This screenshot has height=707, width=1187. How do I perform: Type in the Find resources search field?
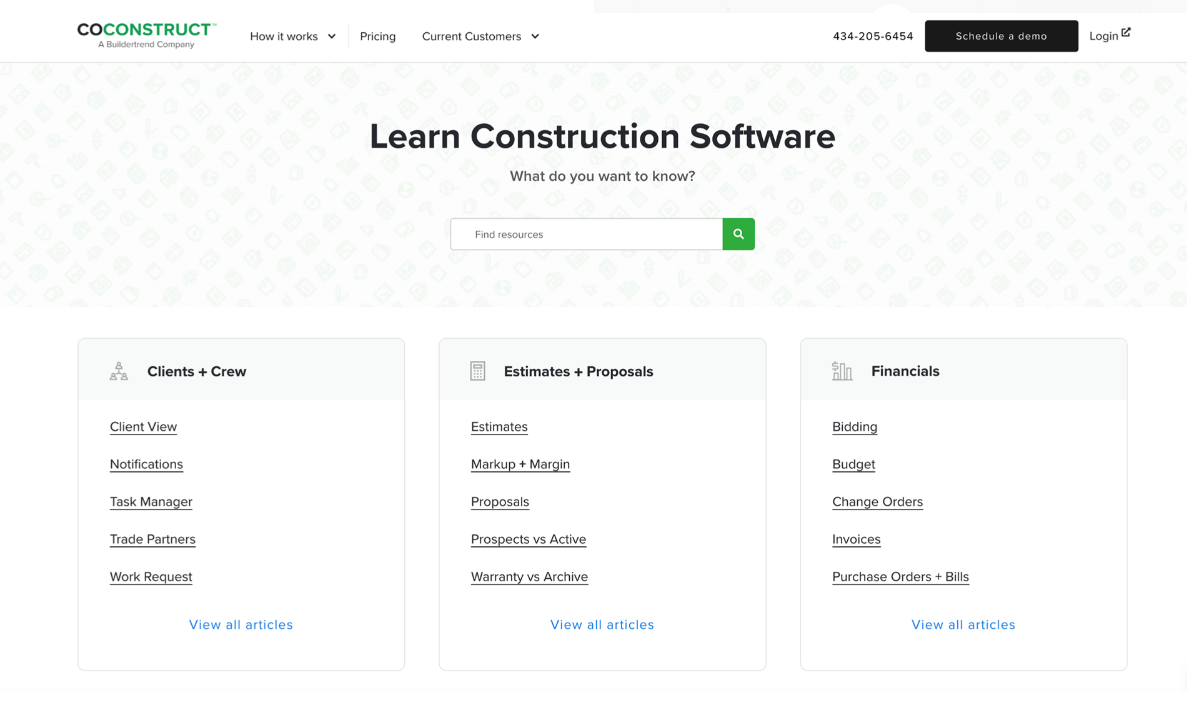586,234
